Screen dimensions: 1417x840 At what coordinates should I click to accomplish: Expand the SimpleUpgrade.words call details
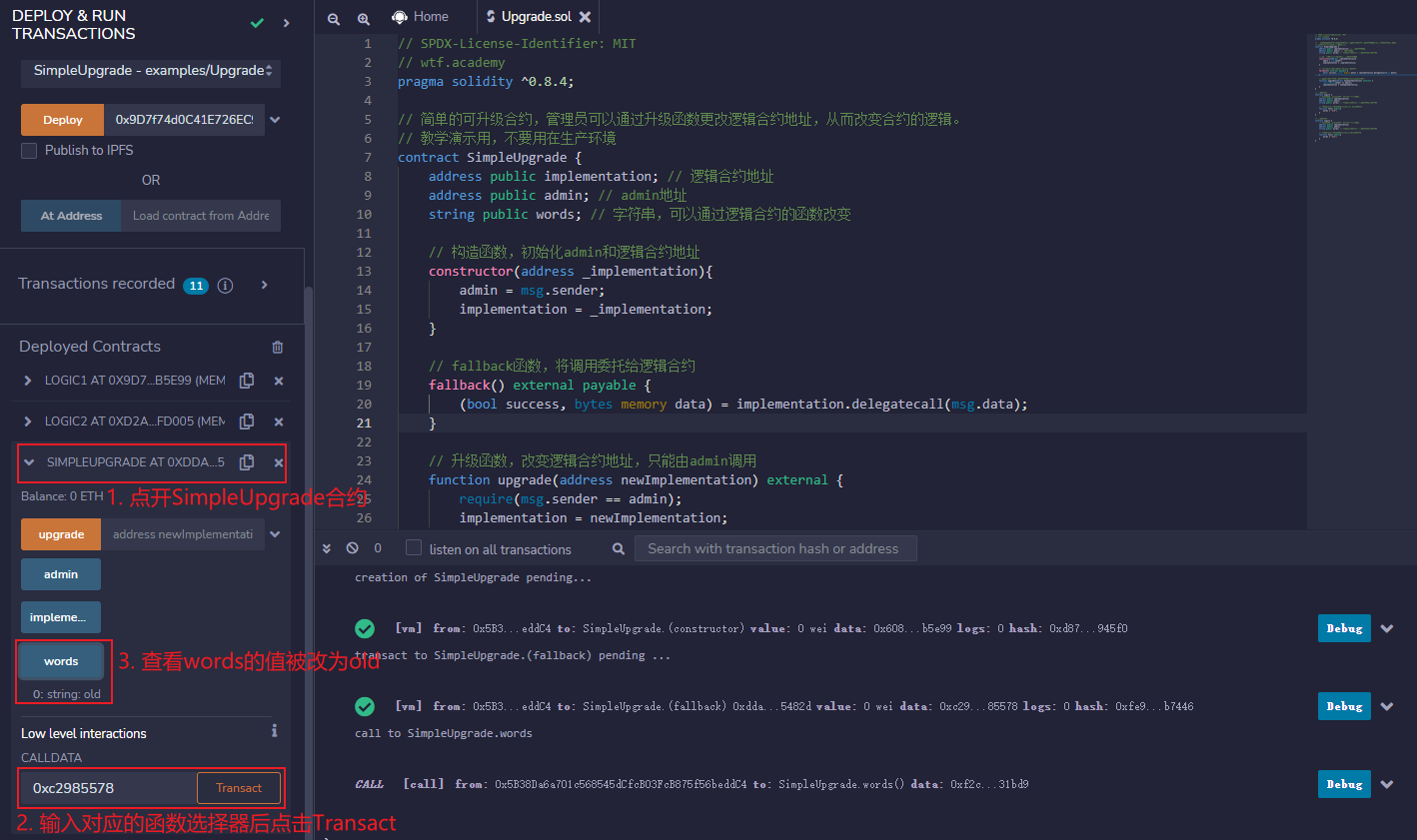coord(1387,784)
